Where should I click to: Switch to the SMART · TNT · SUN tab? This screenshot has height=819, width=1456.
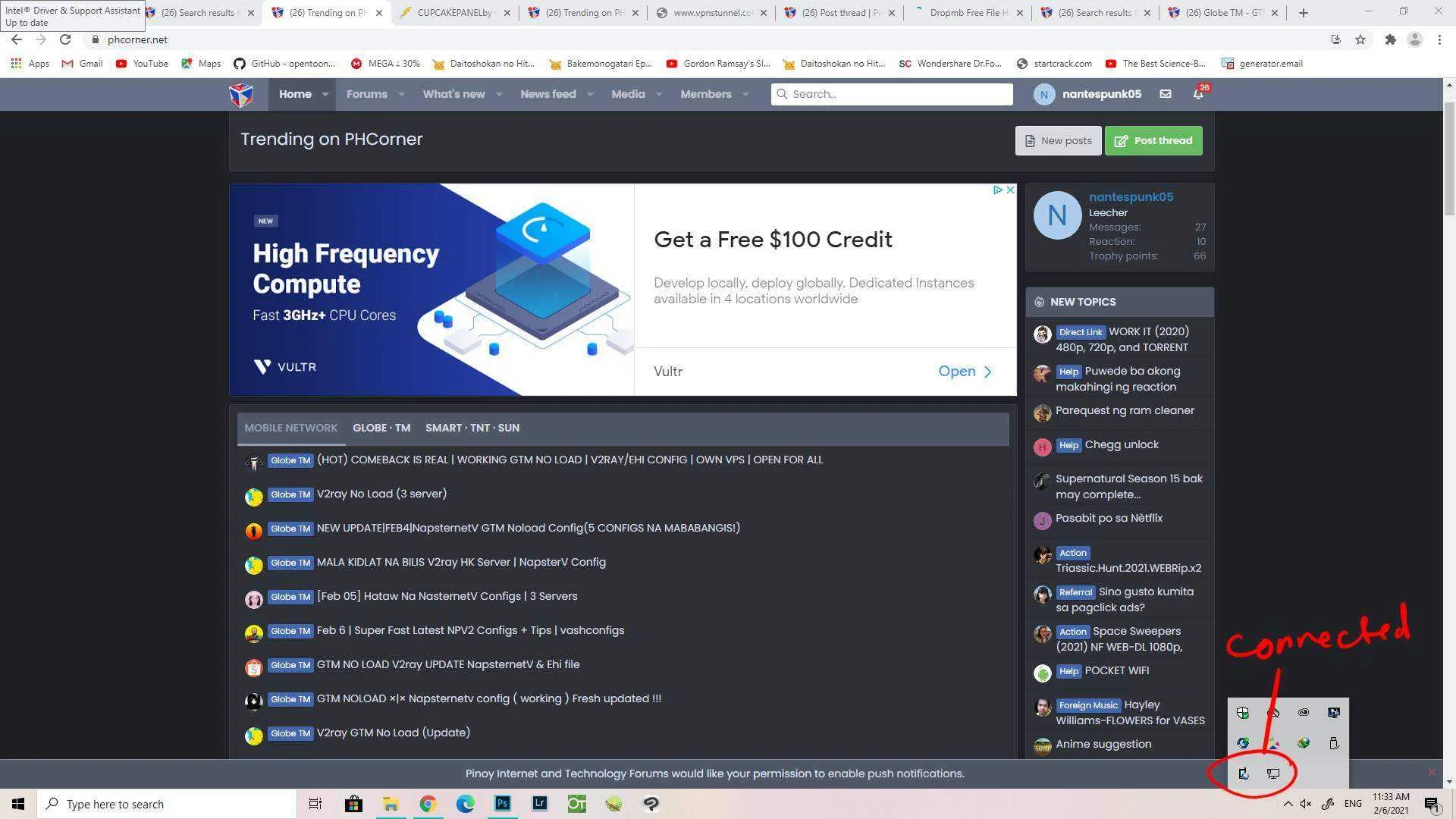[x=472, y=428]
